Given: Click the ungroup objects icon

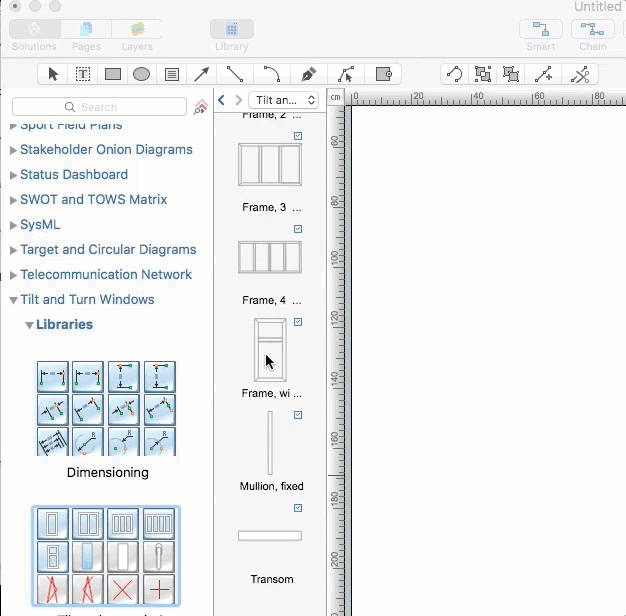Looking at the screenshot, I should pyautogui.click(x=511, y=74).
